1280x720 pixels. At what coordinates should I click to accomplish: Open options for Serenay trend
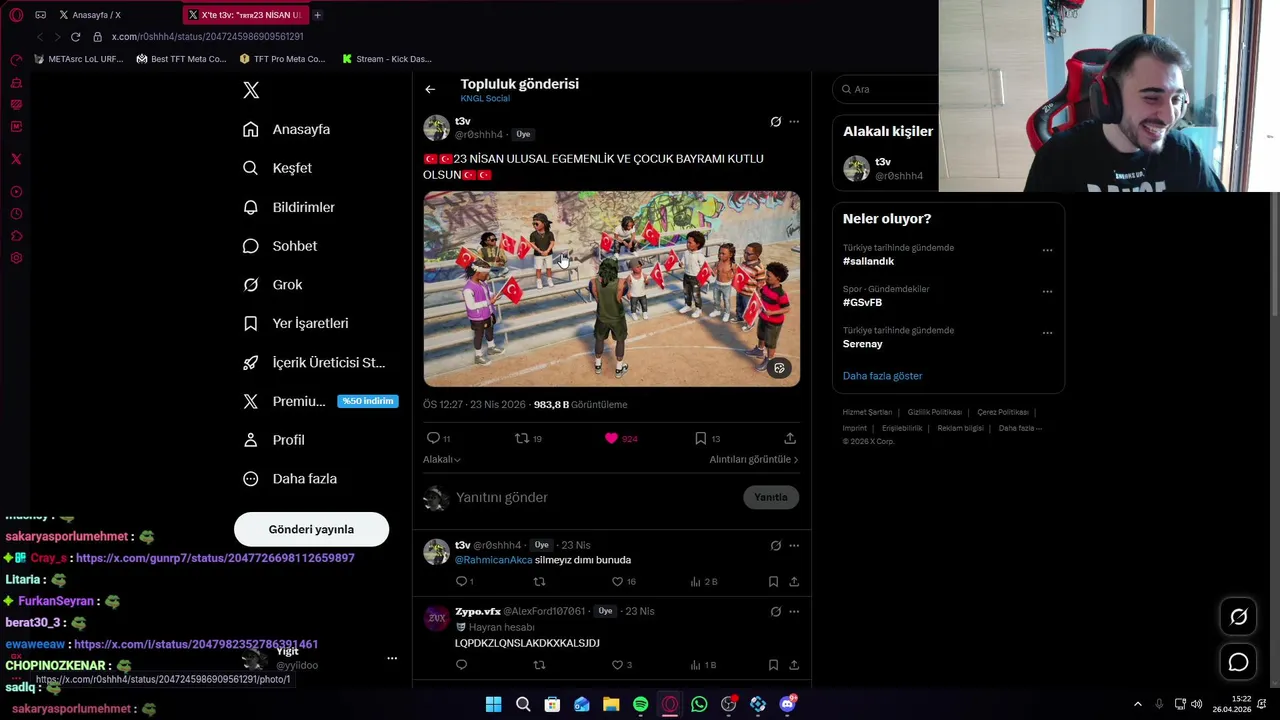pyautogui.click(x=1047, y=333)
